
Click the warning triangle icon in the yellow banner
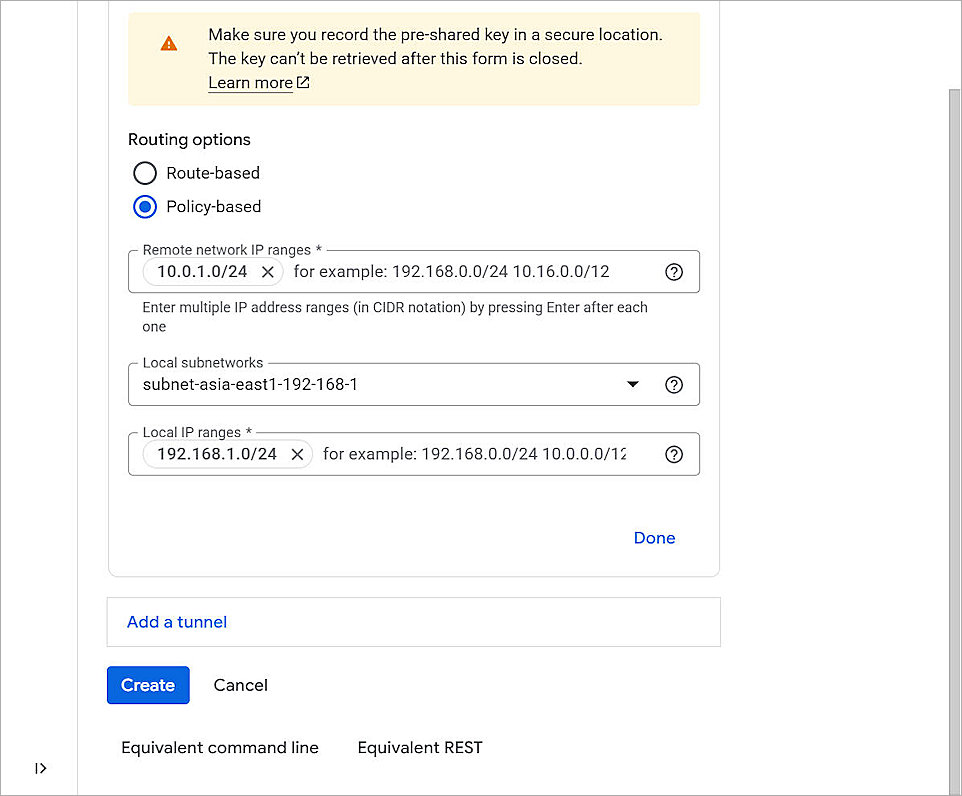pos(169,43)
